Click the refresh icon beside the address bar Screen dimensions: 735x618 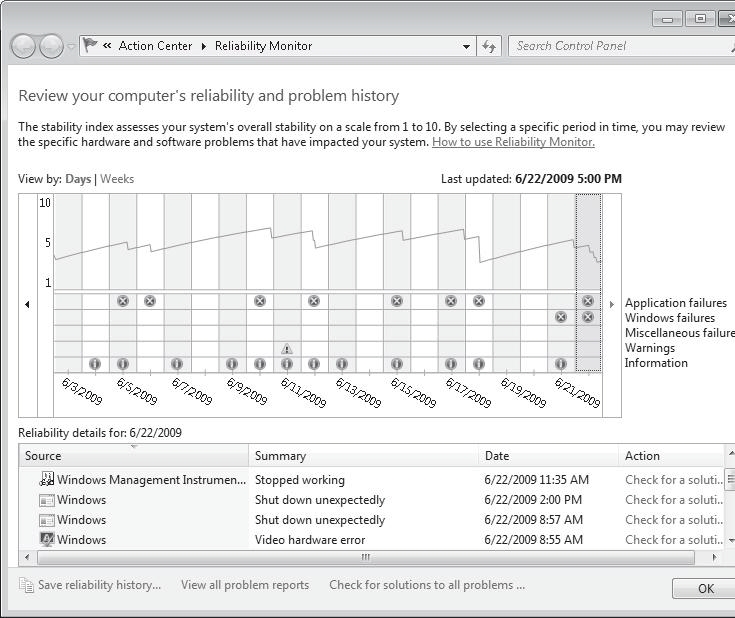[x=489, y=46]
